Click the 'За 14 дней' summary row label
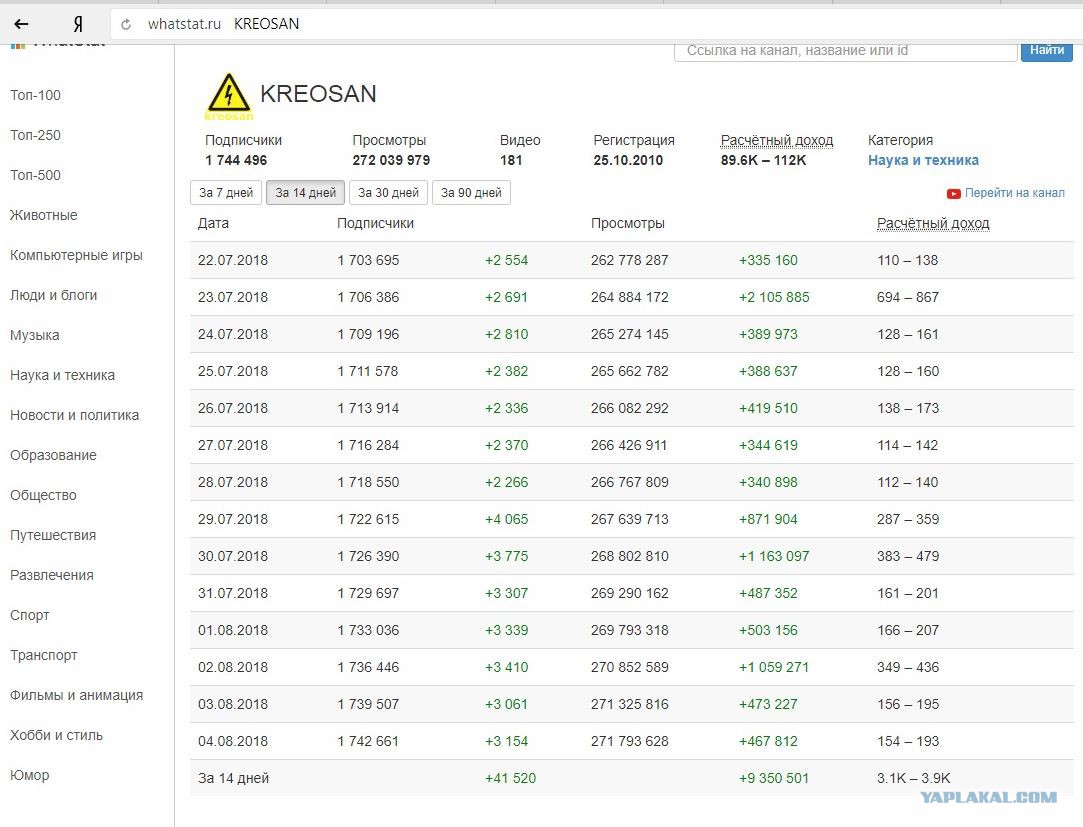The height and width of the screenshot is (827, 1083). tap(233, 778)
